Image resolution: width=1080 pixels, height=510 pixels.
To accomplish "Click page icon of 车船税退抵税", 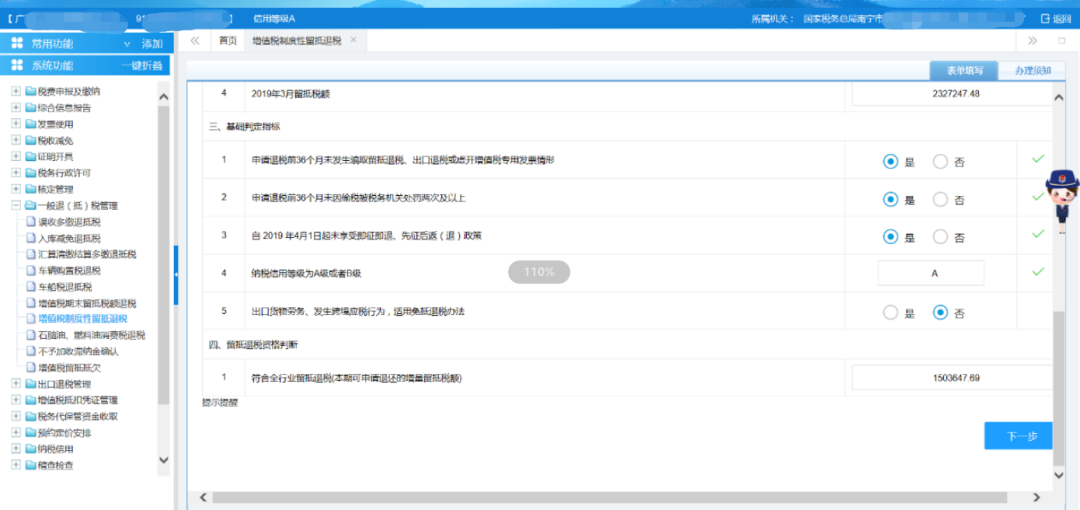I will 30,287.
